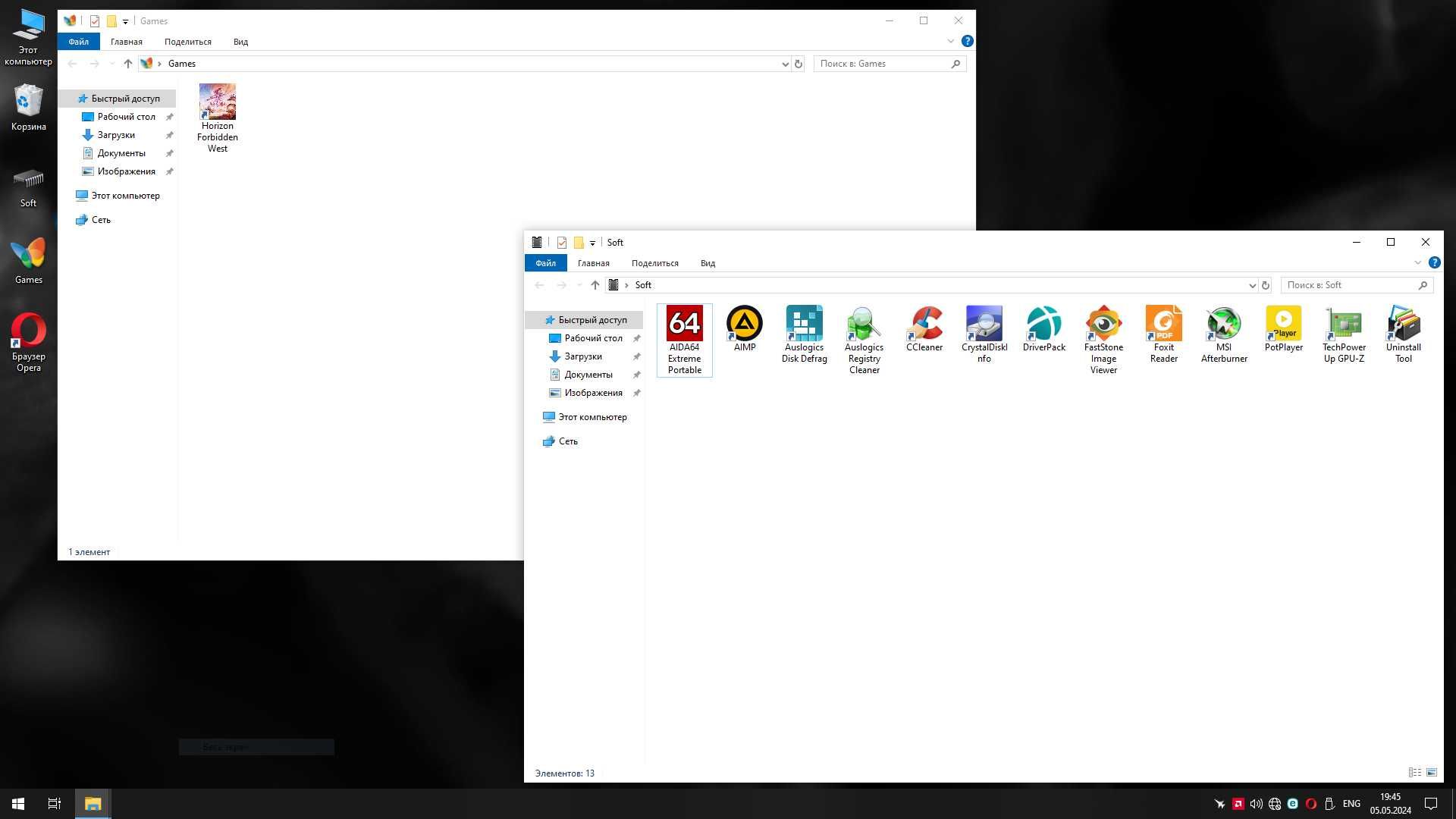Select the MSI Afterburner shortcut
Viewport: 1456px width, 819px height.
coord(1223,334)
